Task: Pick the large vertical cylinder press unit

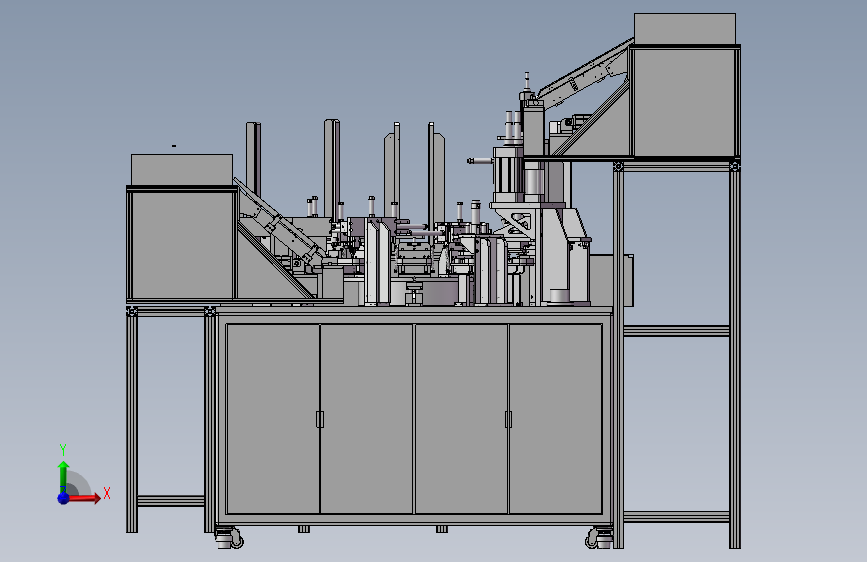Action: (509, 174)
